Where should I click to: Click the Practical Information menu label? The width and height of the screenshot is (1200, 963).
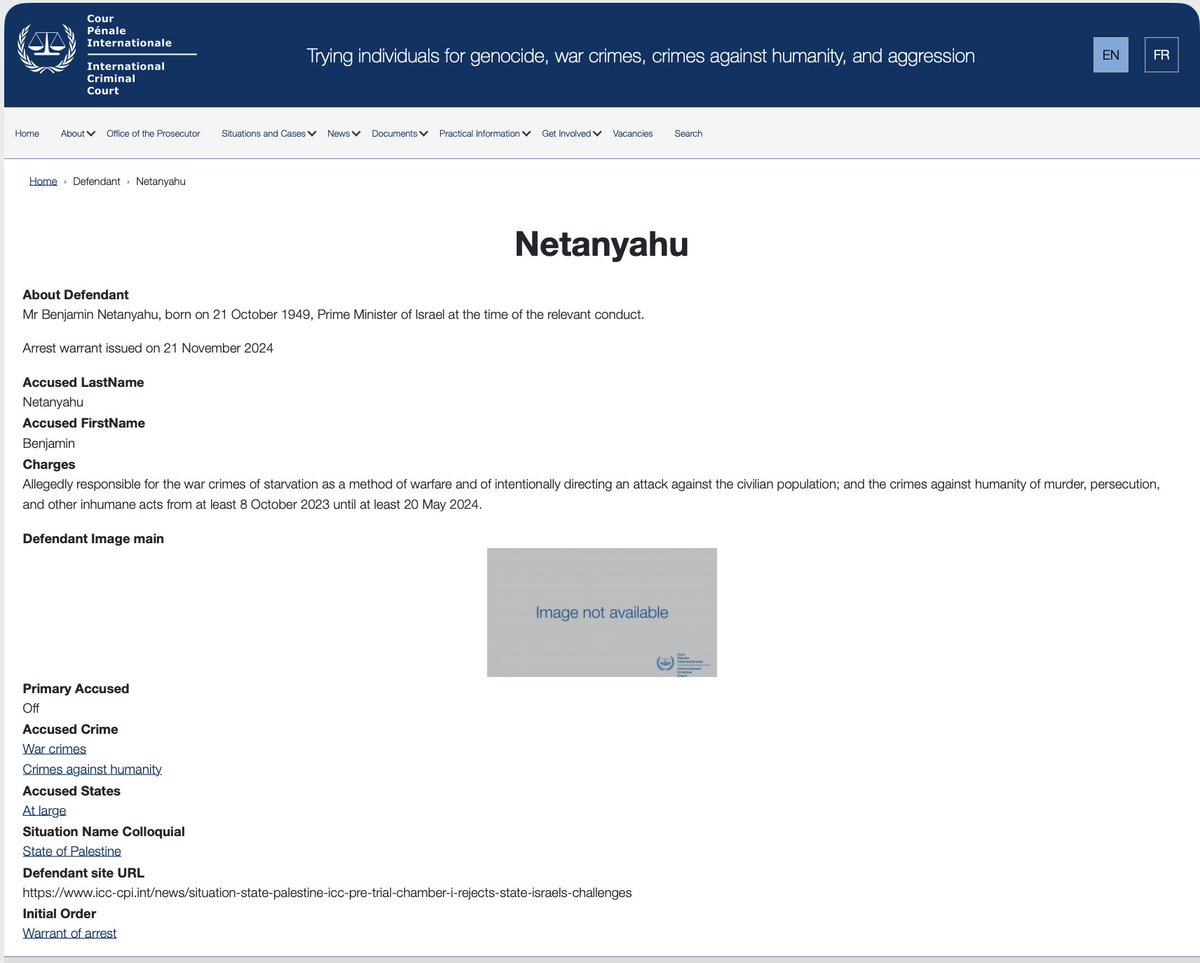coord(480,133)
